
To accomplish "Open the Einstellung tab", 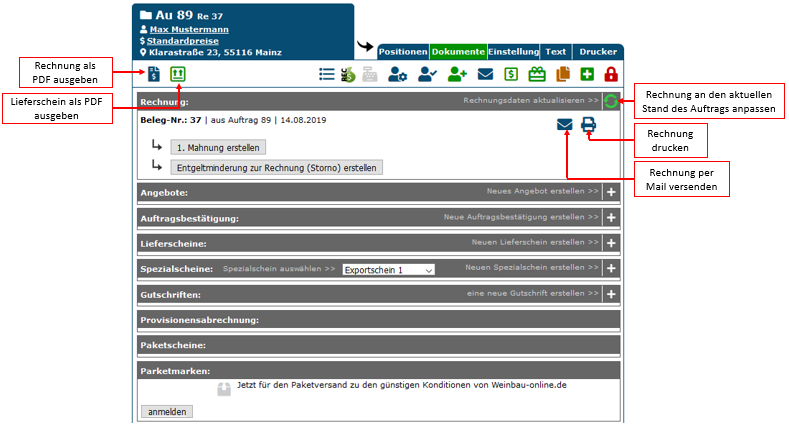I will 513,51.
